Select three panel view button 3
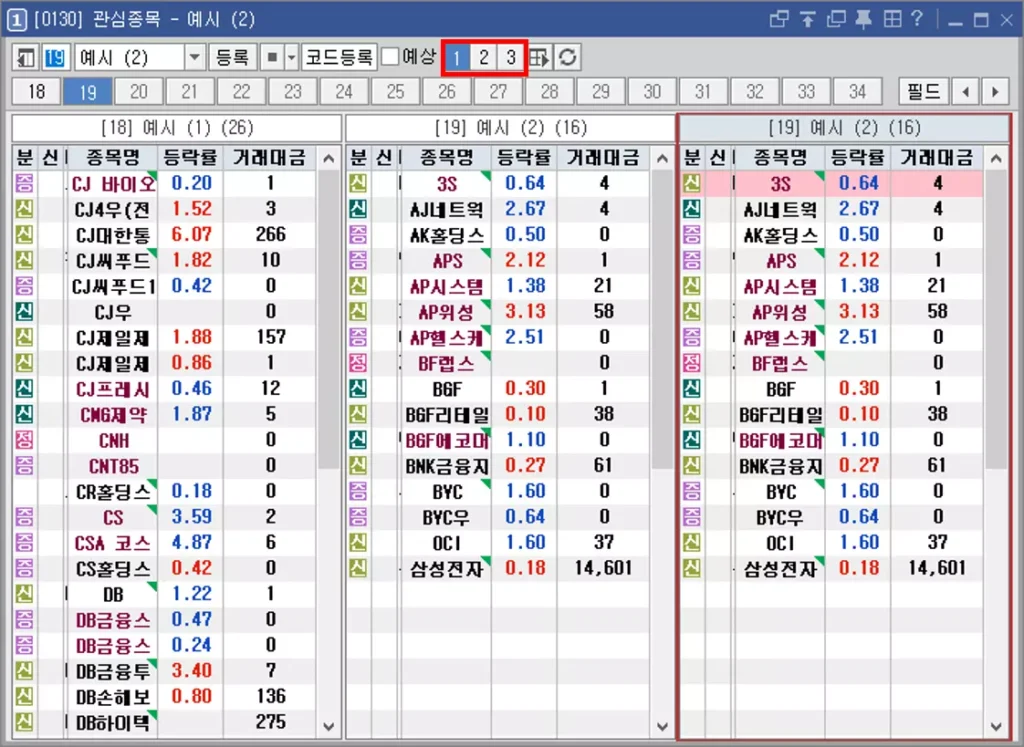1024x747 pixels. point(511,57)
